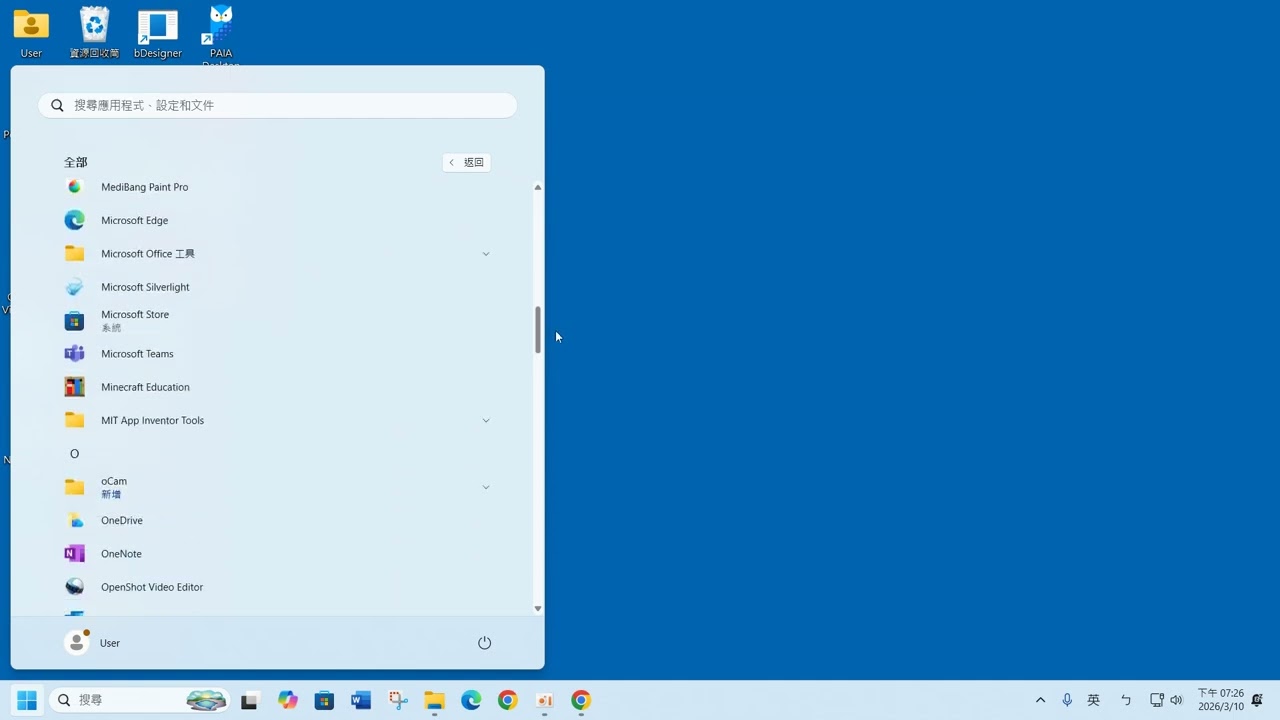Viewport: 1280px width, 720px height.
Task: Go back with the 返回 button
Action: coord(466,162)
